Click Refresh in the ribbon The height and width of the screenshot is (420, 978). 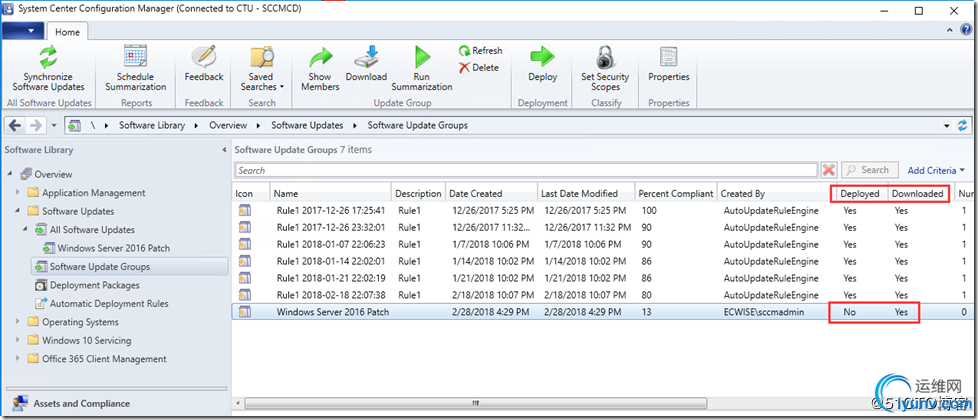pos(480,51)
